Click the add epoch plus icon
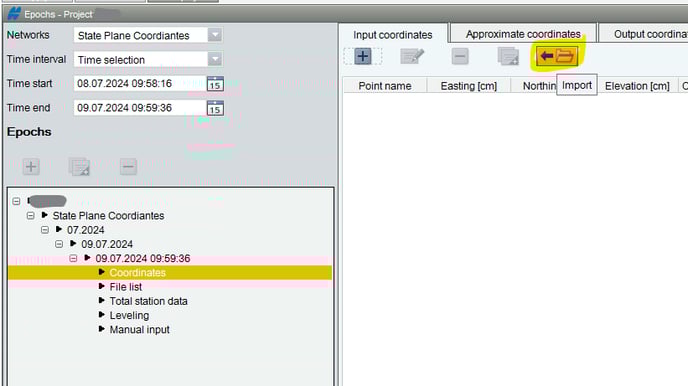Viewport: 688px width, 386px height. pyautogui.click(x=31, y=167)
